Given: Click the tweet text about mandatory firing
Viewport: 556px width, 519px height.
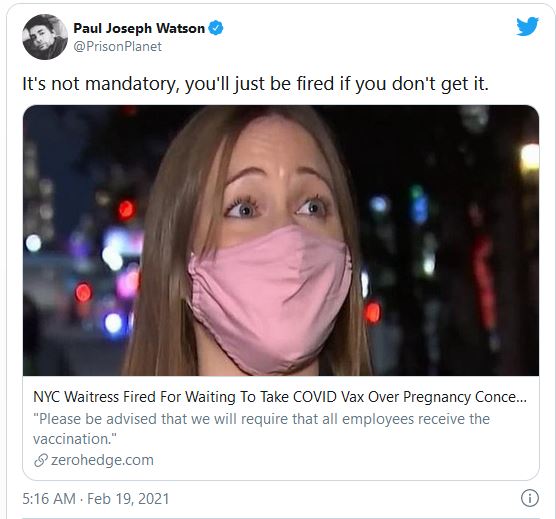Looking at the screenshot, I should (x=255, y=84).
